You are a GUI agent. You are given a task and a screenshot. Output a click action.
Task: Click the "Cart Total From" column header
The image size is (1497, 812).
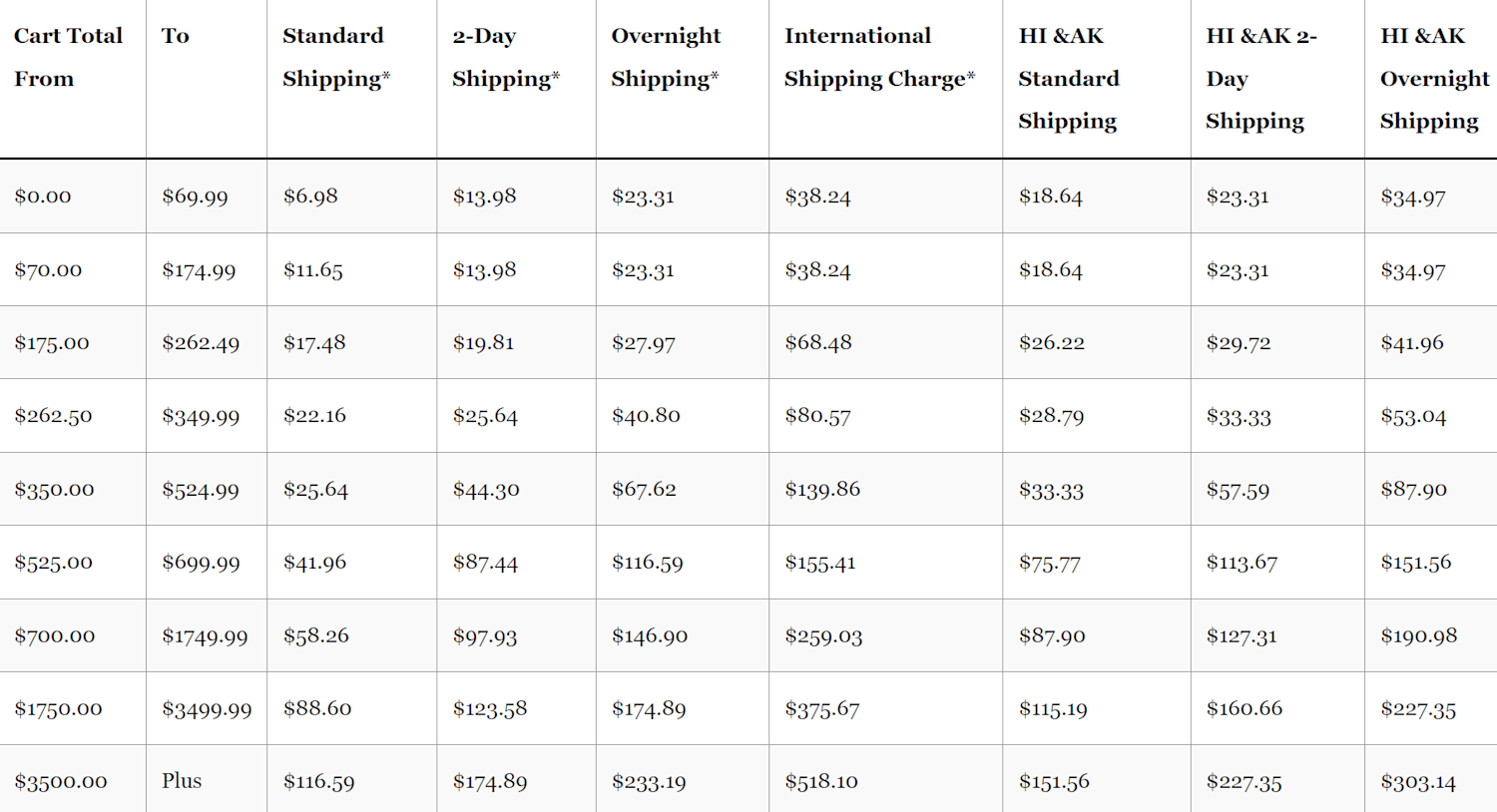coord(68,57)
